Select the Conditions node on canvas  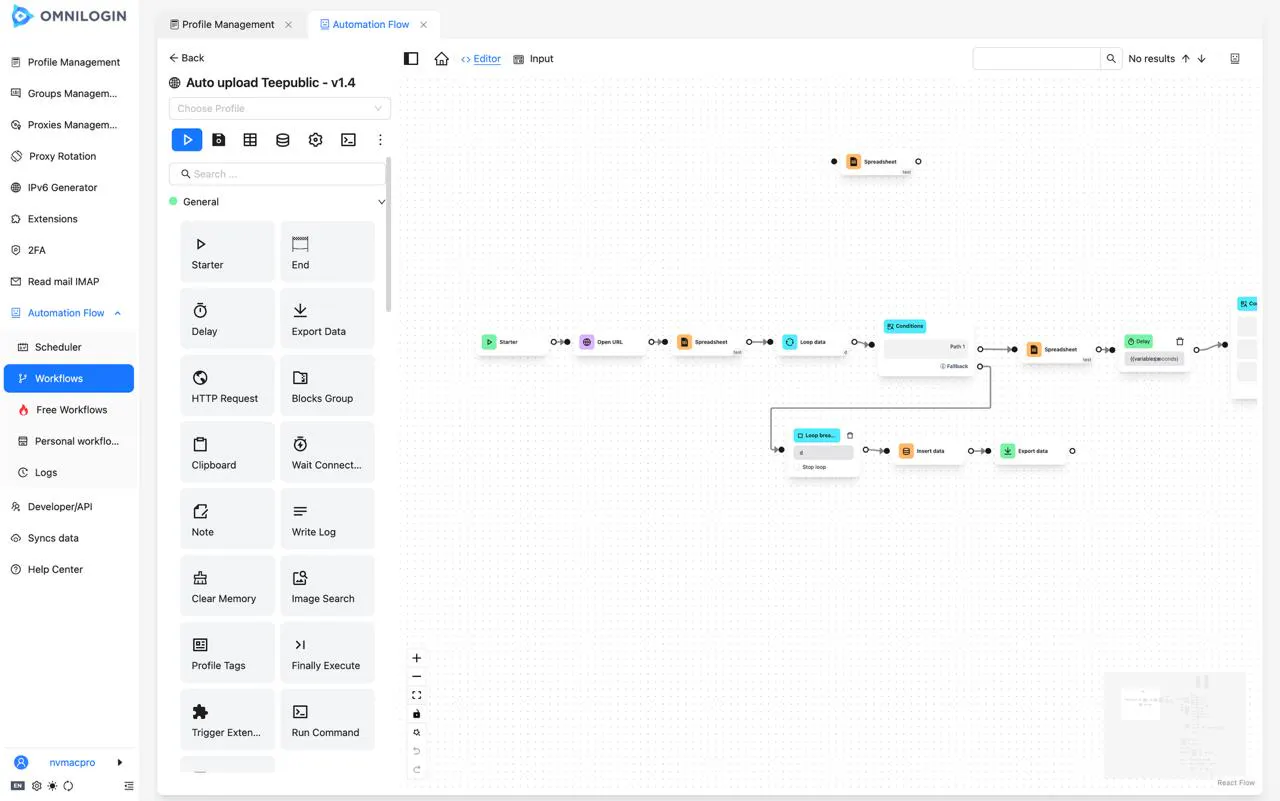coord(926,348)
